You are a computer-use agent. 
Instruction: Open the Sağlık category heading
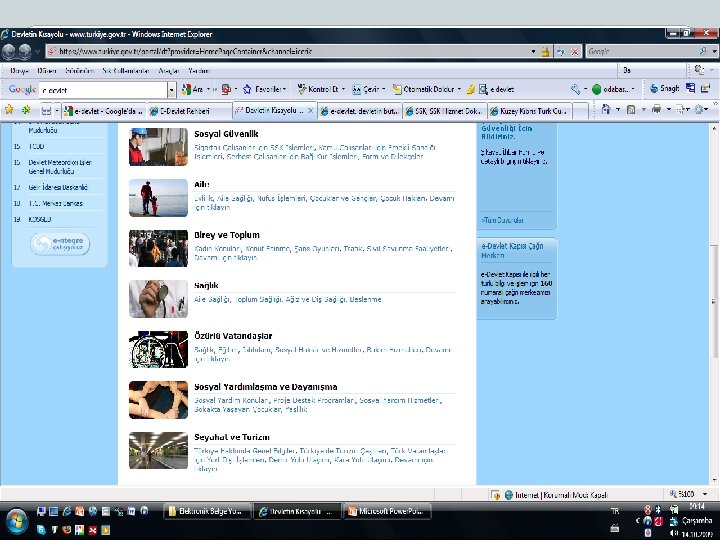coord(206,286)
